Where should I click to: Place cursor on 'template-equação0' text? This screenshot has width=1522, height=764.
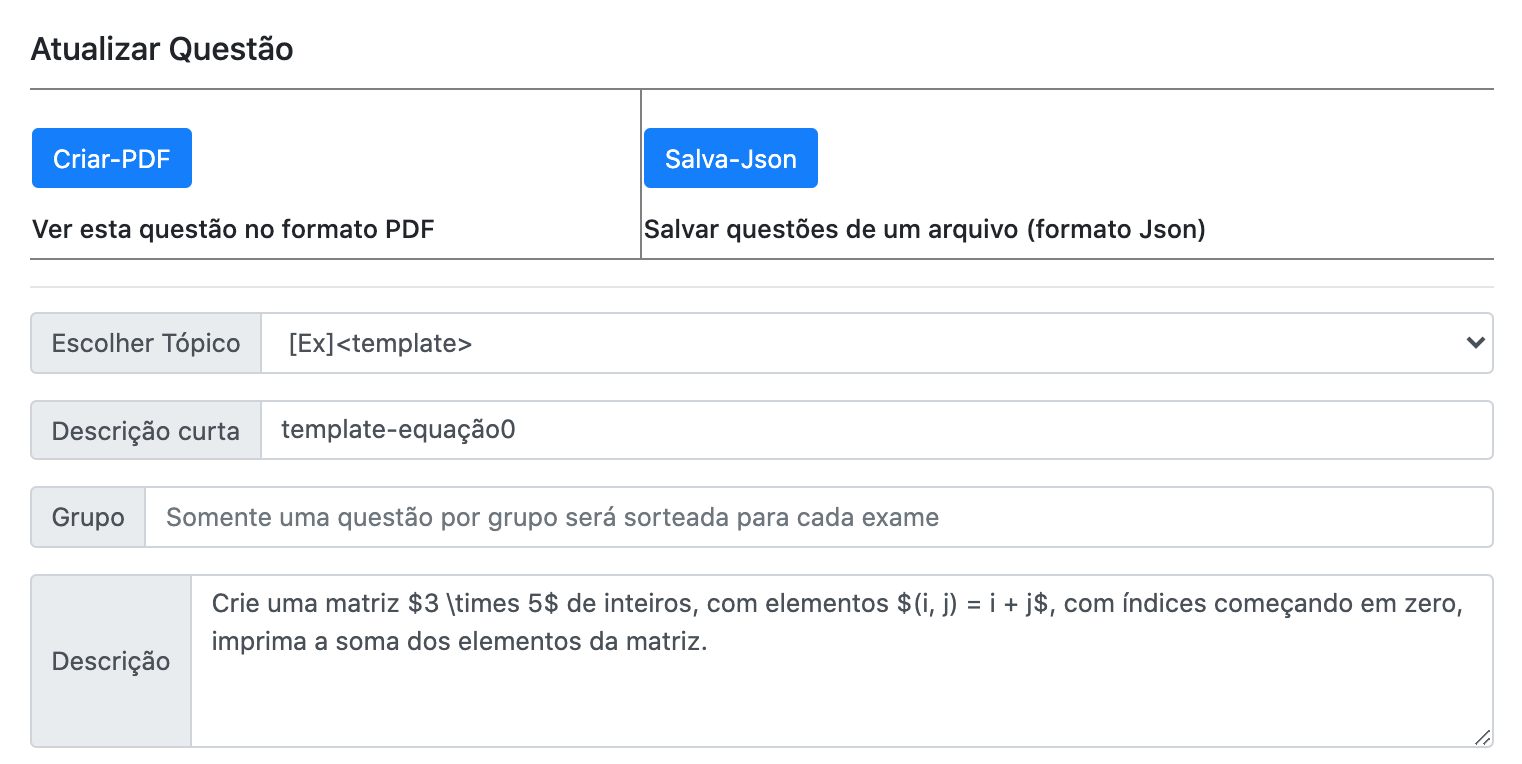(x=398, y=430)
